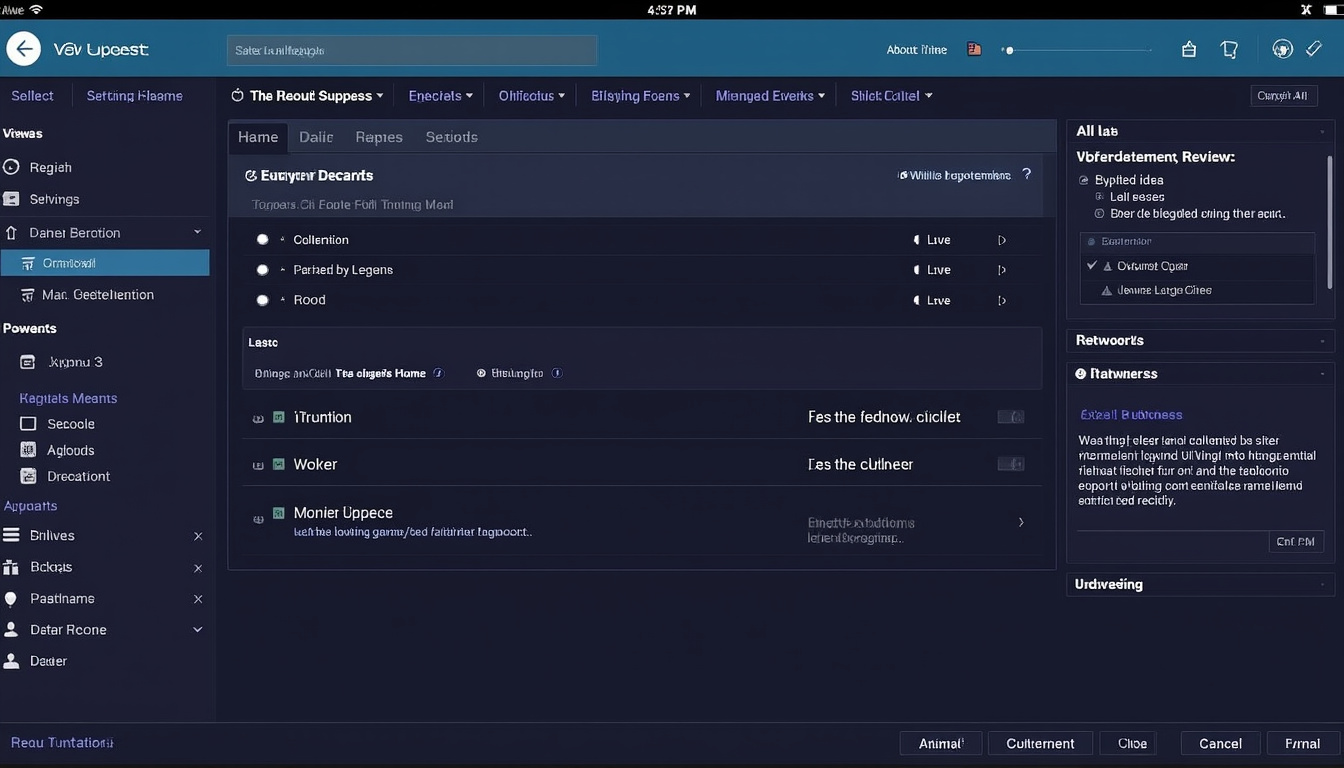Click the help question mark icon
Screen dimensions: 1344x768
click(1026, 174)
